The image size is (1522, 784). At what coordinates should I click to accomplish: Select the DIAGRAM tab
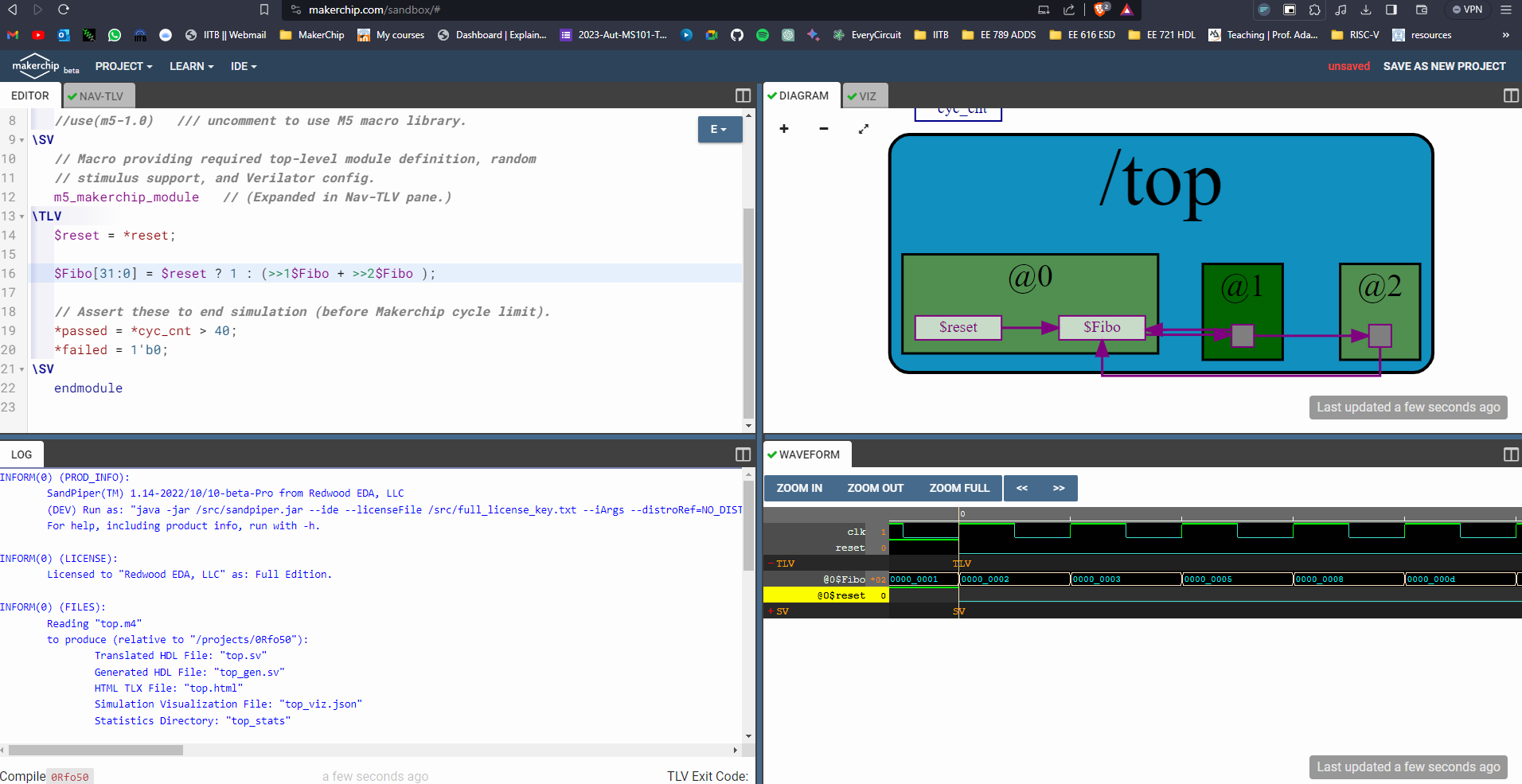tap(802, 96)
